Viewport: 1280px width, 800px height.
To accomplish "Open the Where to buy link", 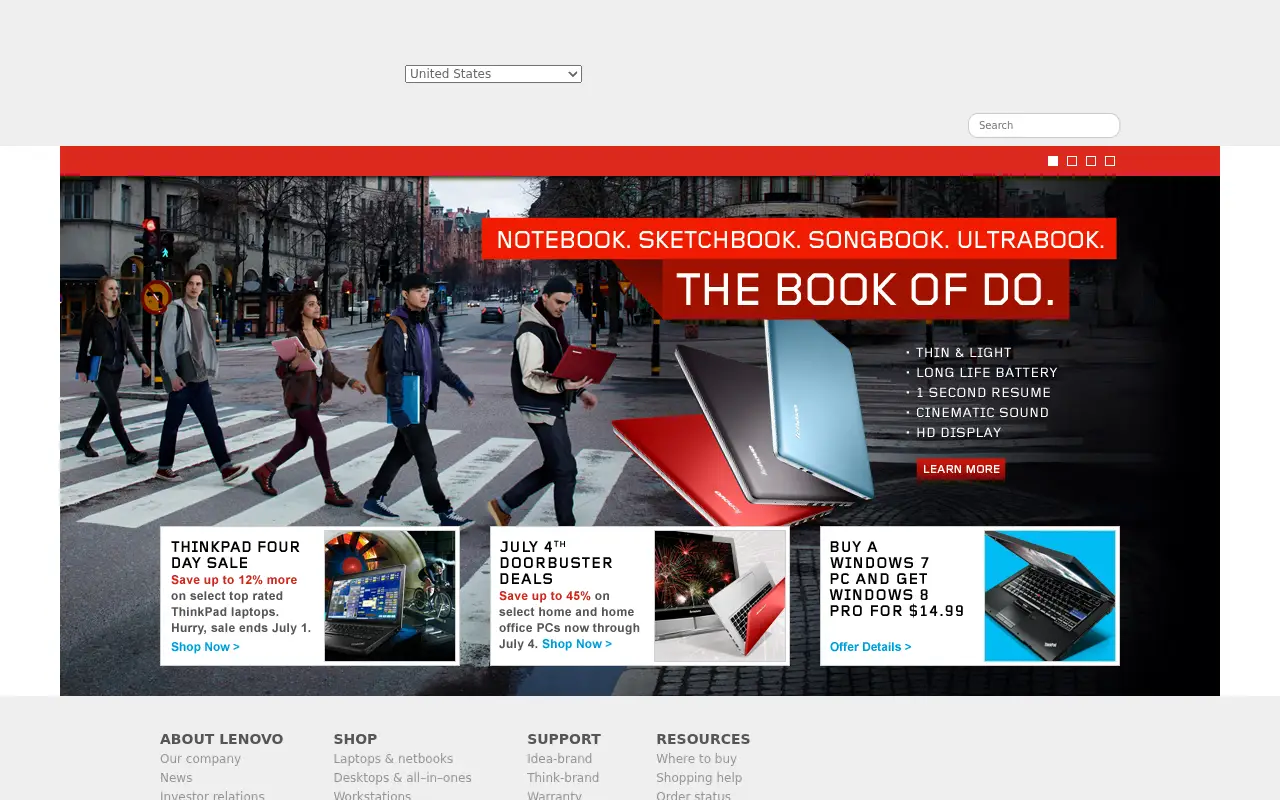I will tap(696, 759).
